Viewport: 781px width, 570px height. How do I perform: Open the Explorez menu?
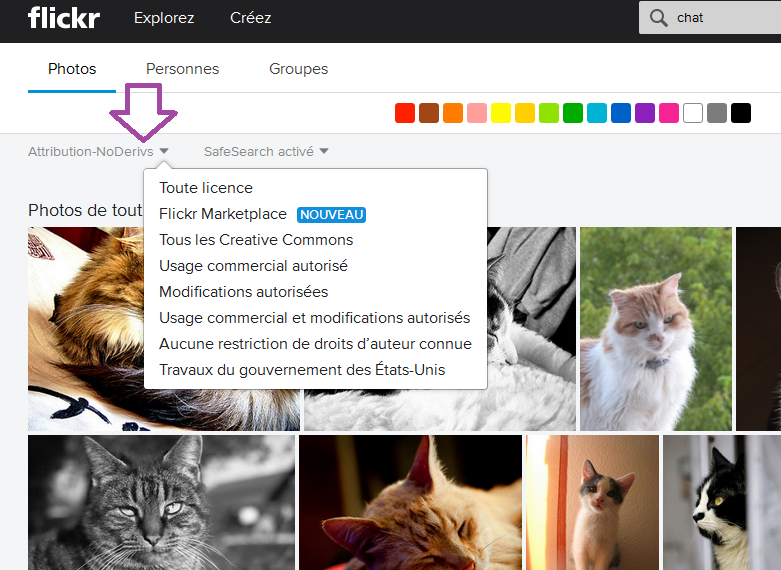164,18
